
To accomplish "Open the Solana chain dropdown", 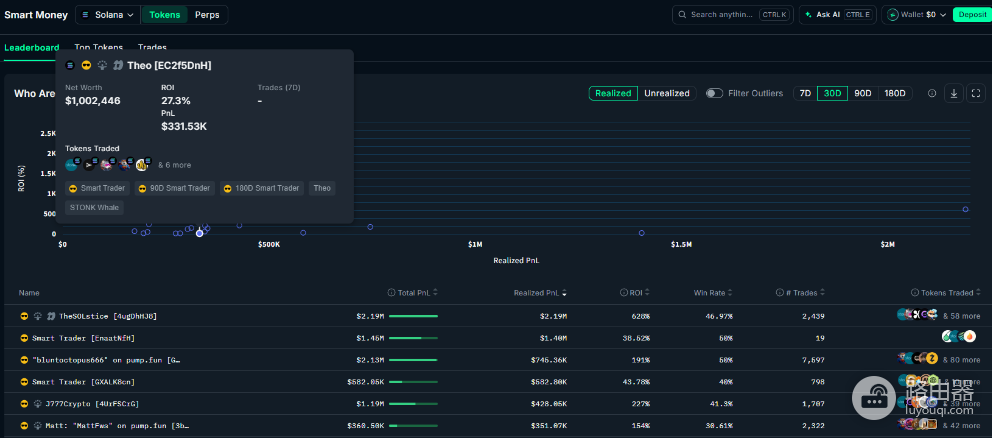I will [108, 15].
